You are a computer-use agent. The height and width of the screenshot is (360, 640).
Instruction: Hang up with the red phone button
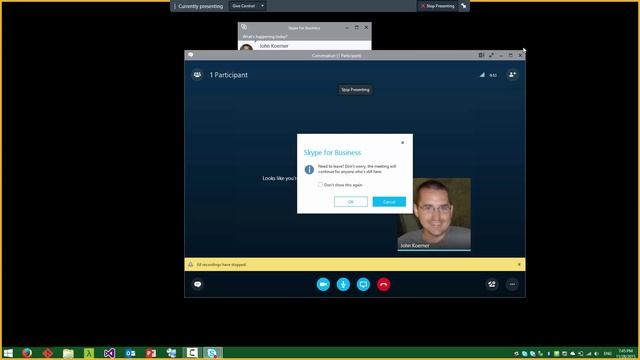383,284
